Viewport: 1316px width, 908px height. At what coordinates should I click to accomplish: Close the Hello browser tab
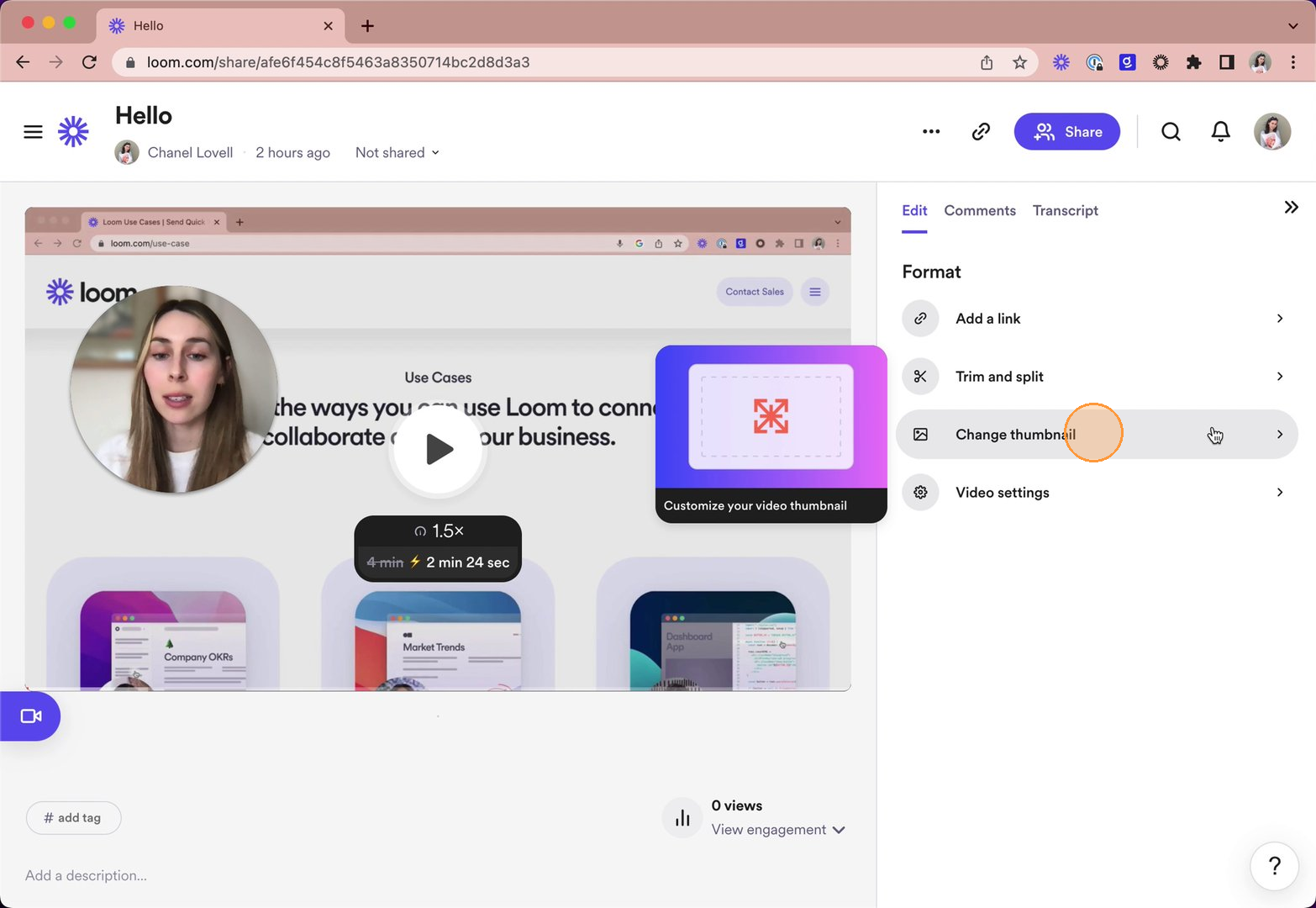click(328, 26)
